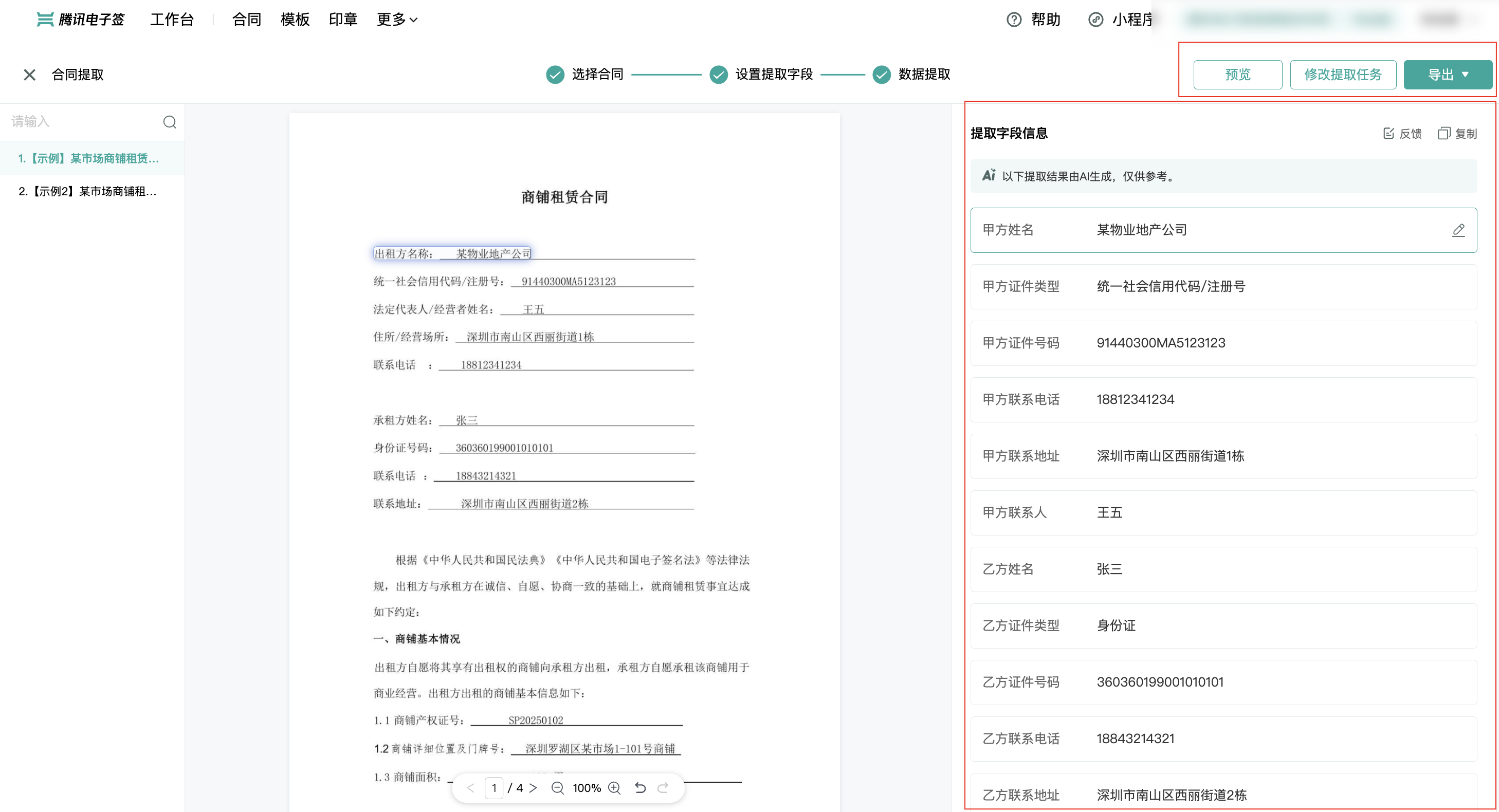Select the 乙方证件类型 field row

(x=1224, y=625)
